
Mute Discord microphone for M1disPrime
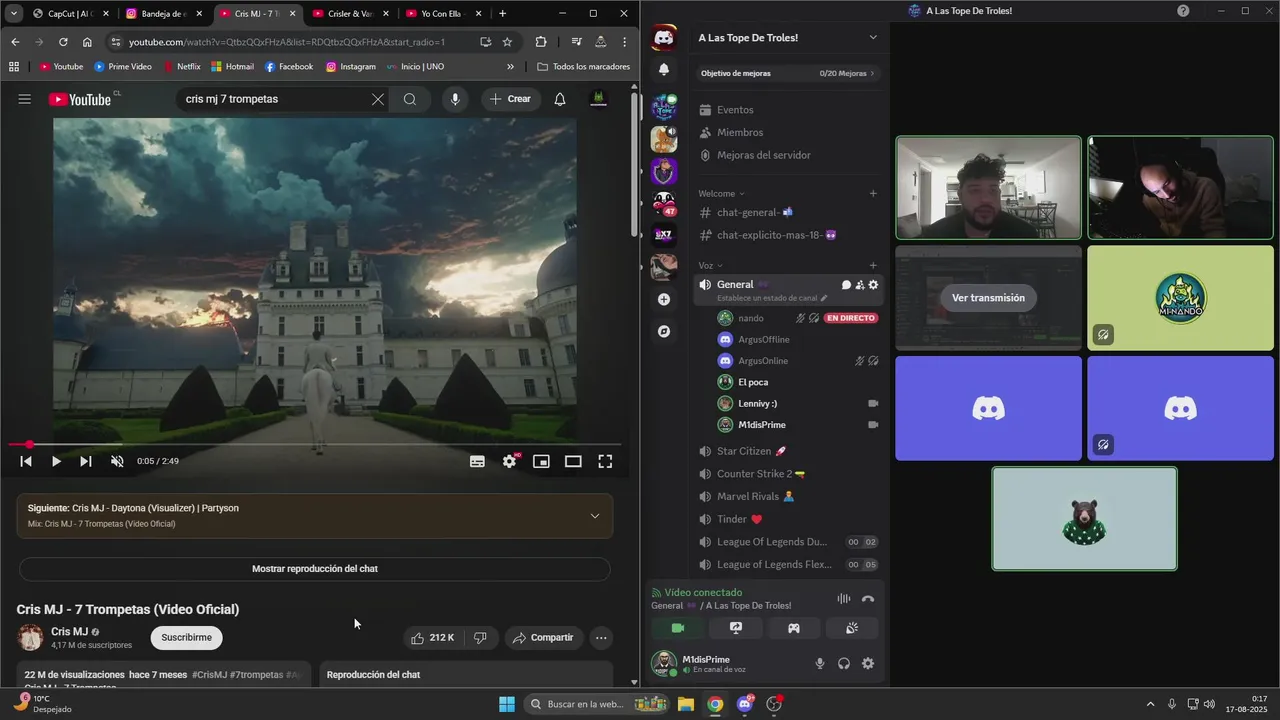pos(820,663)
